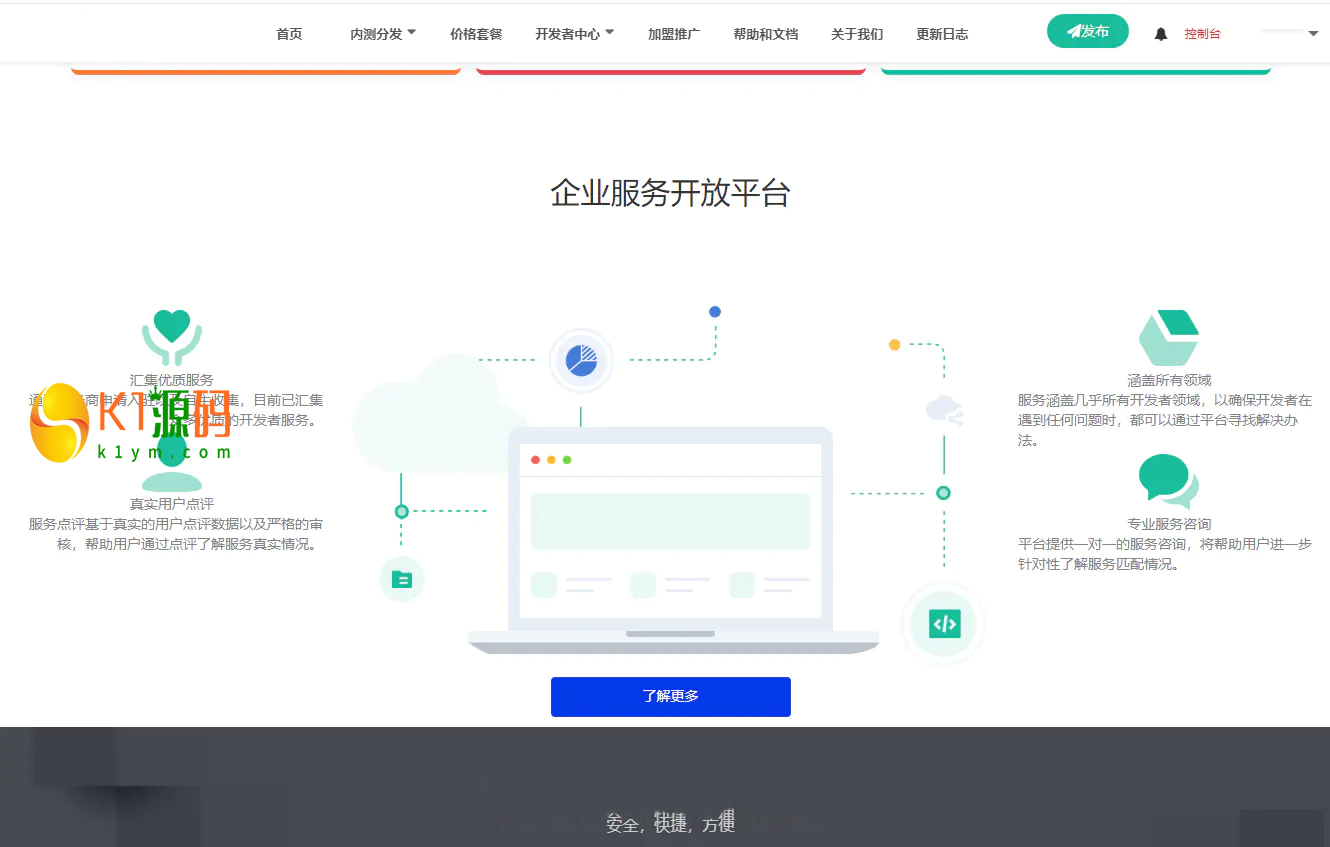Click the 汇集优质服务 title
Image resolution: width=1330 pixels, height=847 pixels.
pos(172,380)
